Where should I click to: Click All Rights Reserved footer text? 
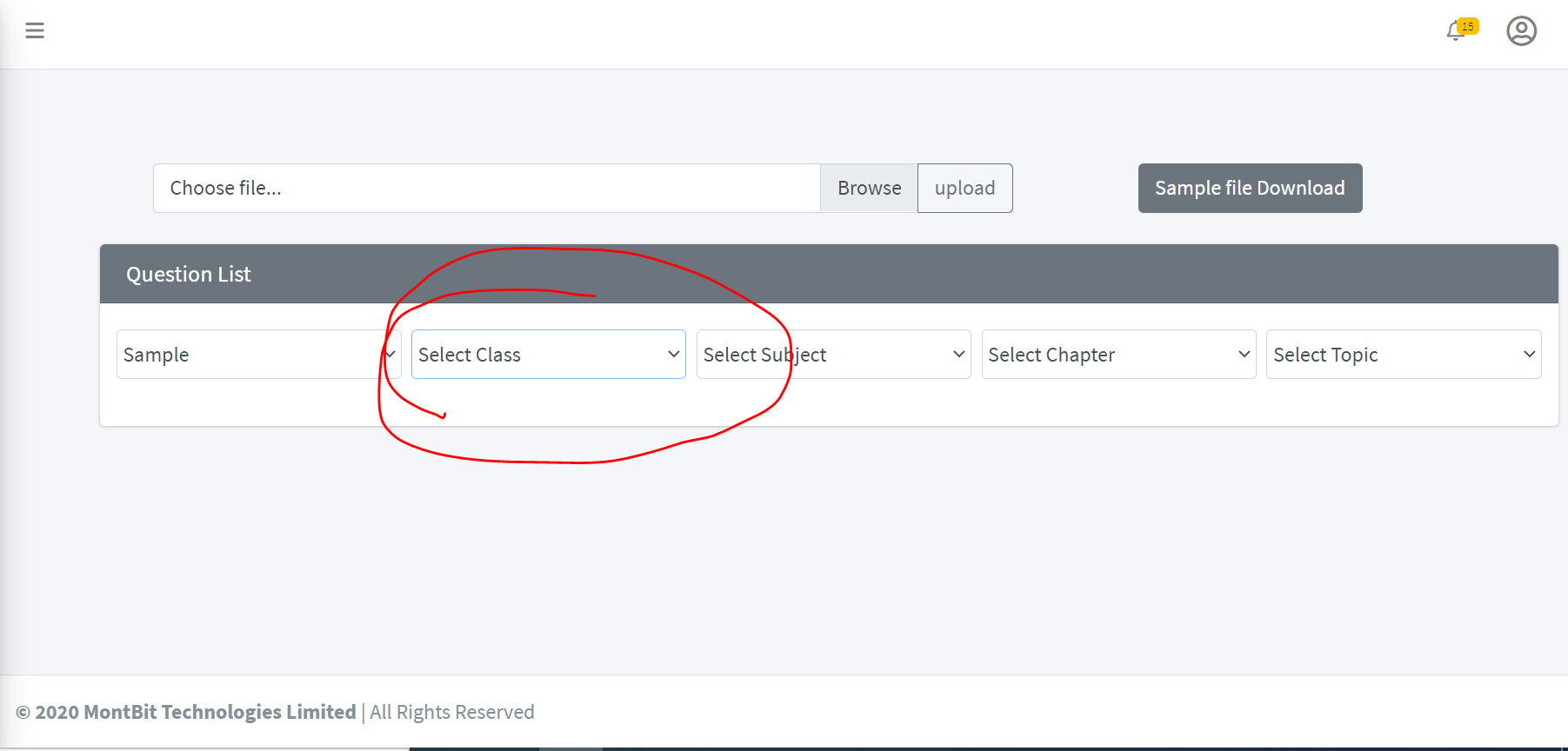pyautogui.click(x=452, y=712)
